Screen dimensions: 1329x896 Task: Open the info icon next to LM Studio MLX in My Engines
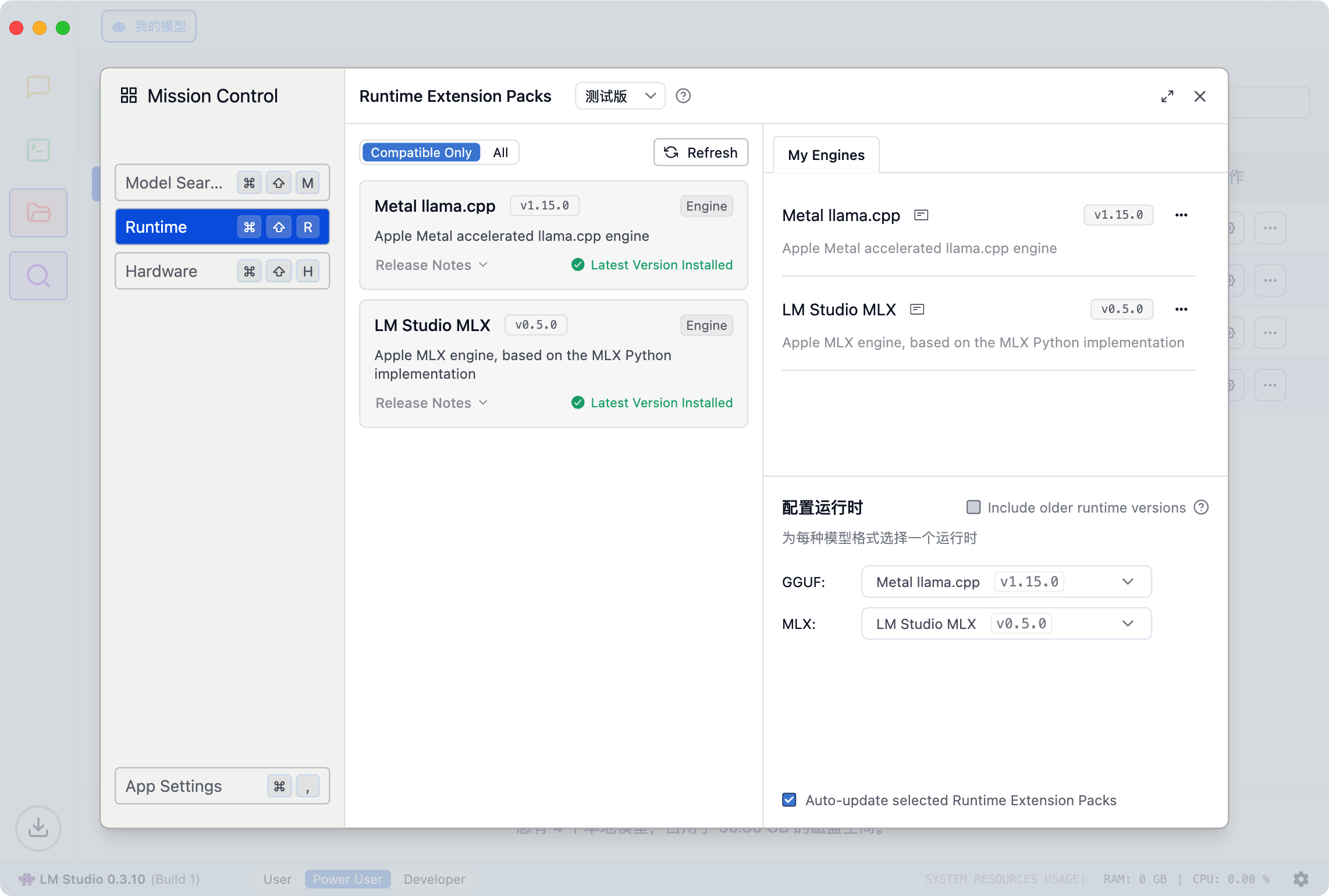[917, 310]
